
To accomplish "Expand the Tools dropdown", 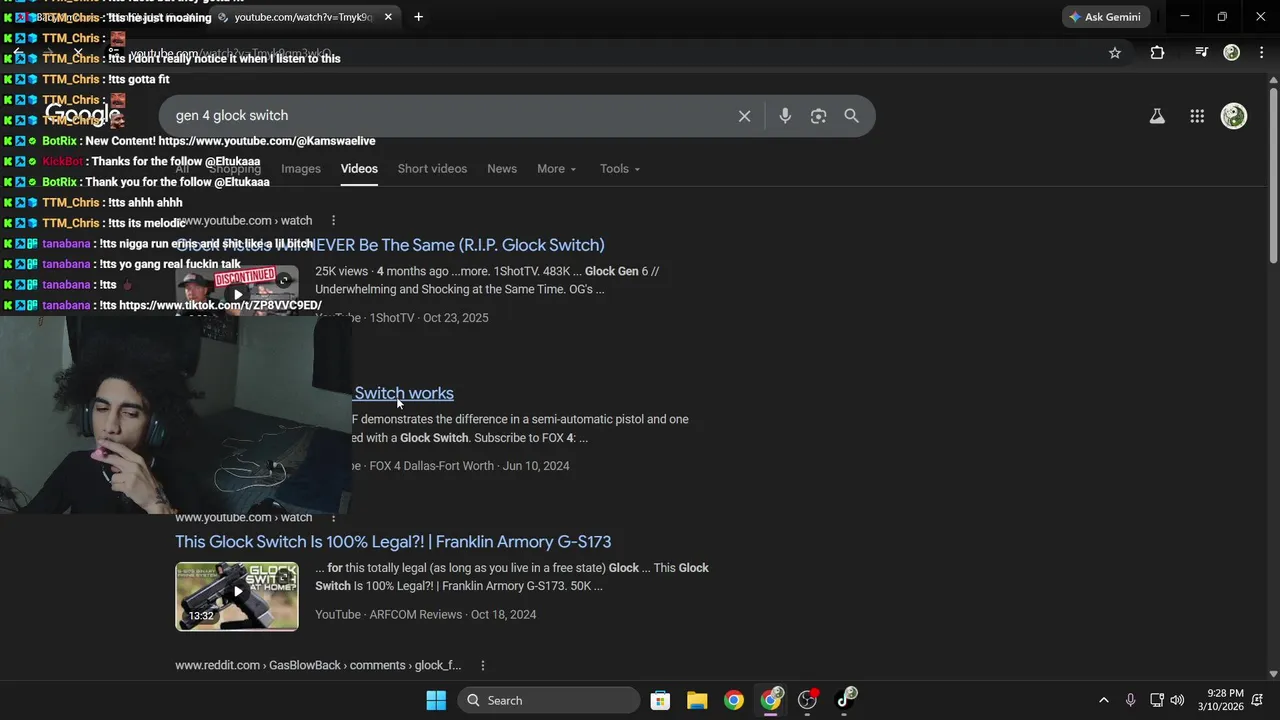I will (620, 169).
